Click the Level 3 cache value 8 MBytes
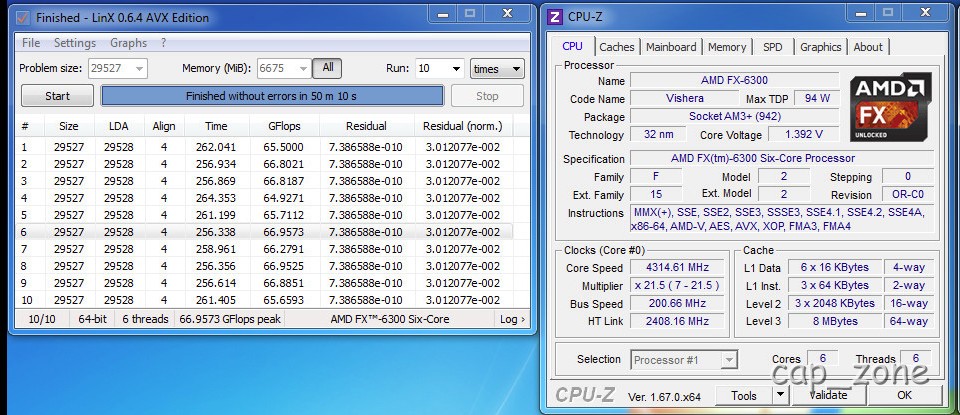 click(835, 321)
